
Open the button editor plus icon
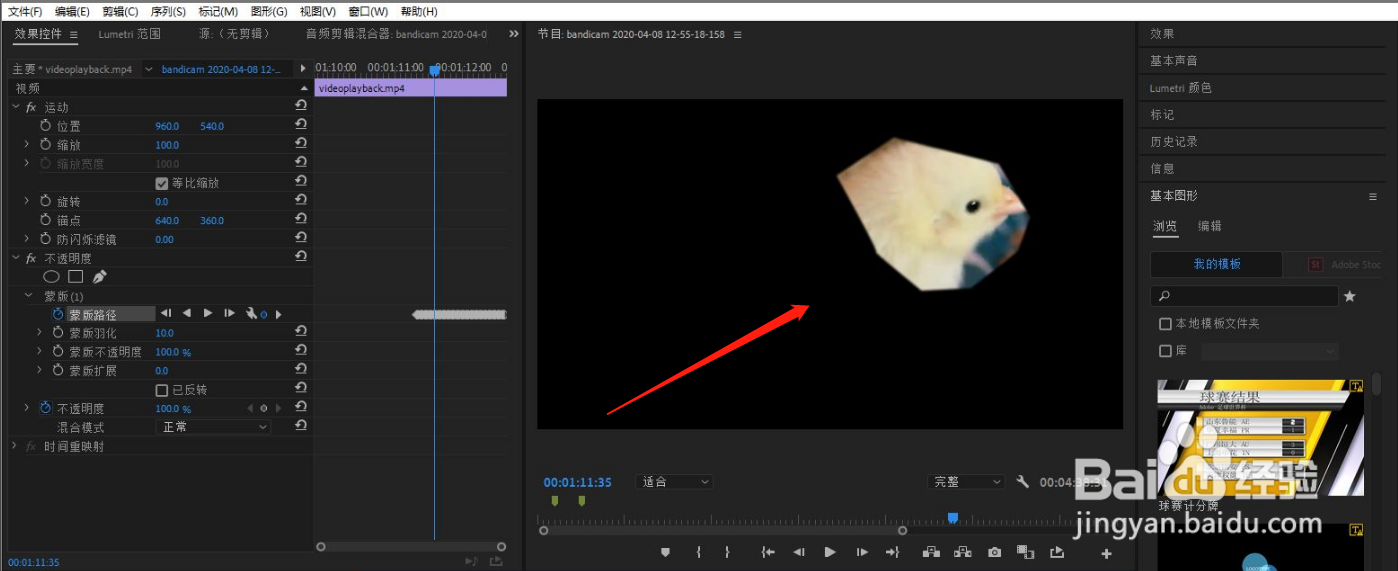[x=1106, y=553]
